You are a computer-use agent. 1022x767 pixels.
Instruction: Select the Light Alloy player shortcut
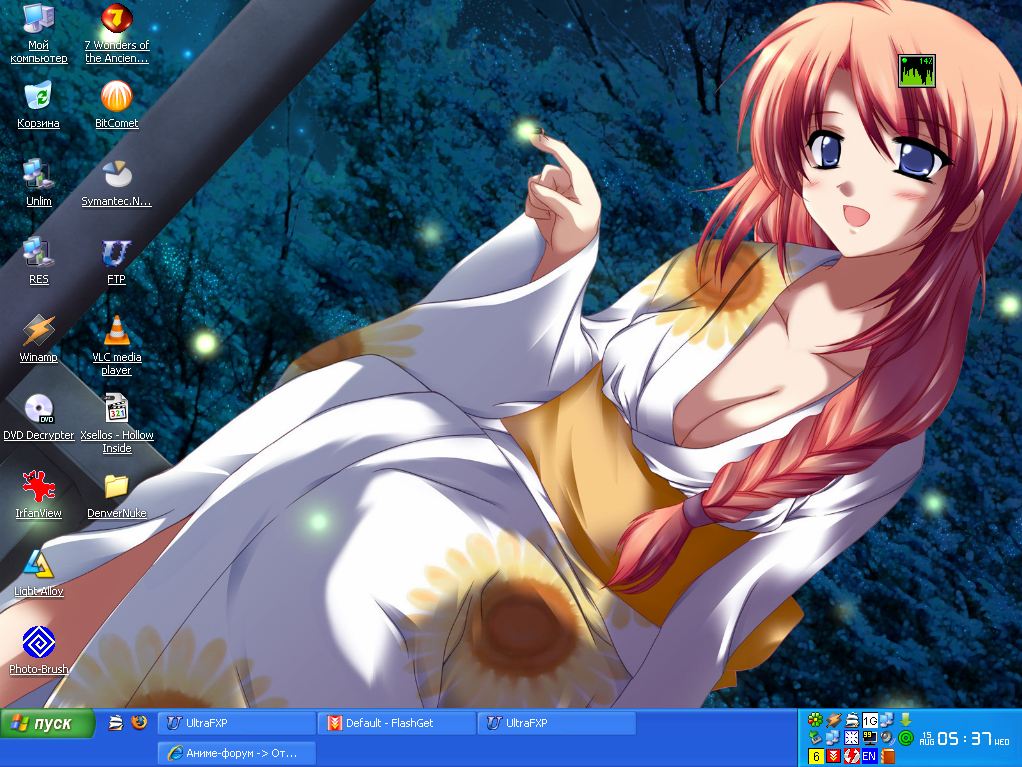38,573
